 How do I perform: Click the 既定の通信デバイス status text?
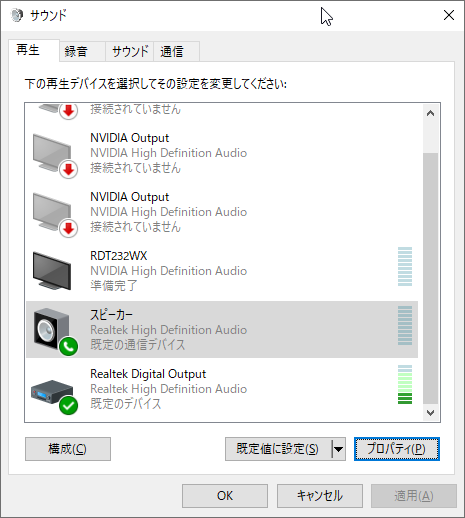coord(138,345)
